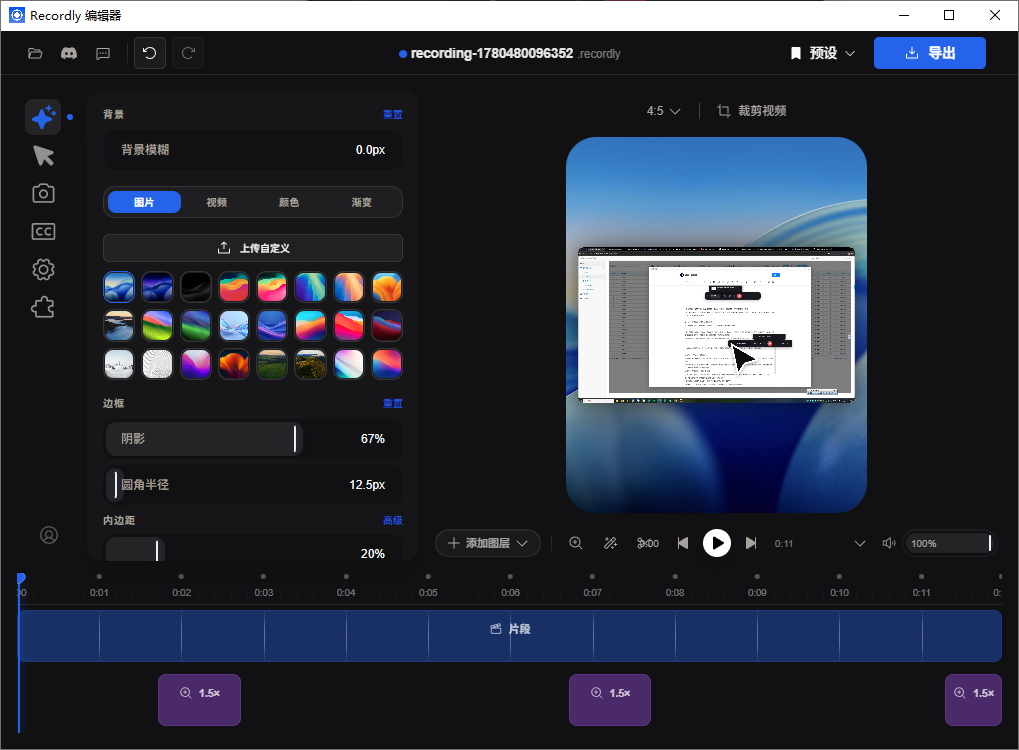The image size is (1019, 750).
Task: Open the cursor settings panel
Action: (x=44, y=155)
